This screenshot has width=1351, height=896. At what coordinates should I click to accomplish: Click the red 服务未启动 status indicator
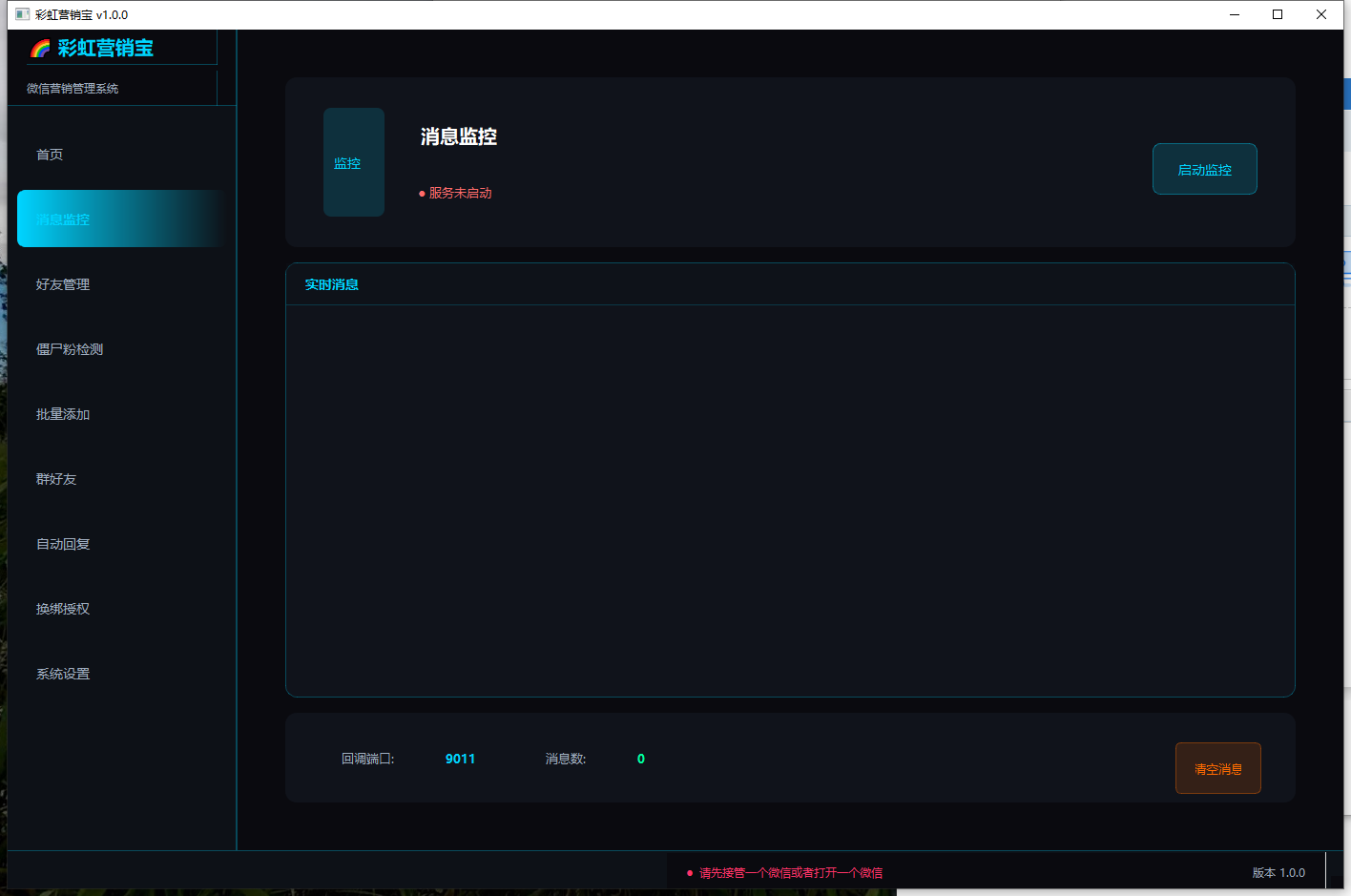(455, 193)
